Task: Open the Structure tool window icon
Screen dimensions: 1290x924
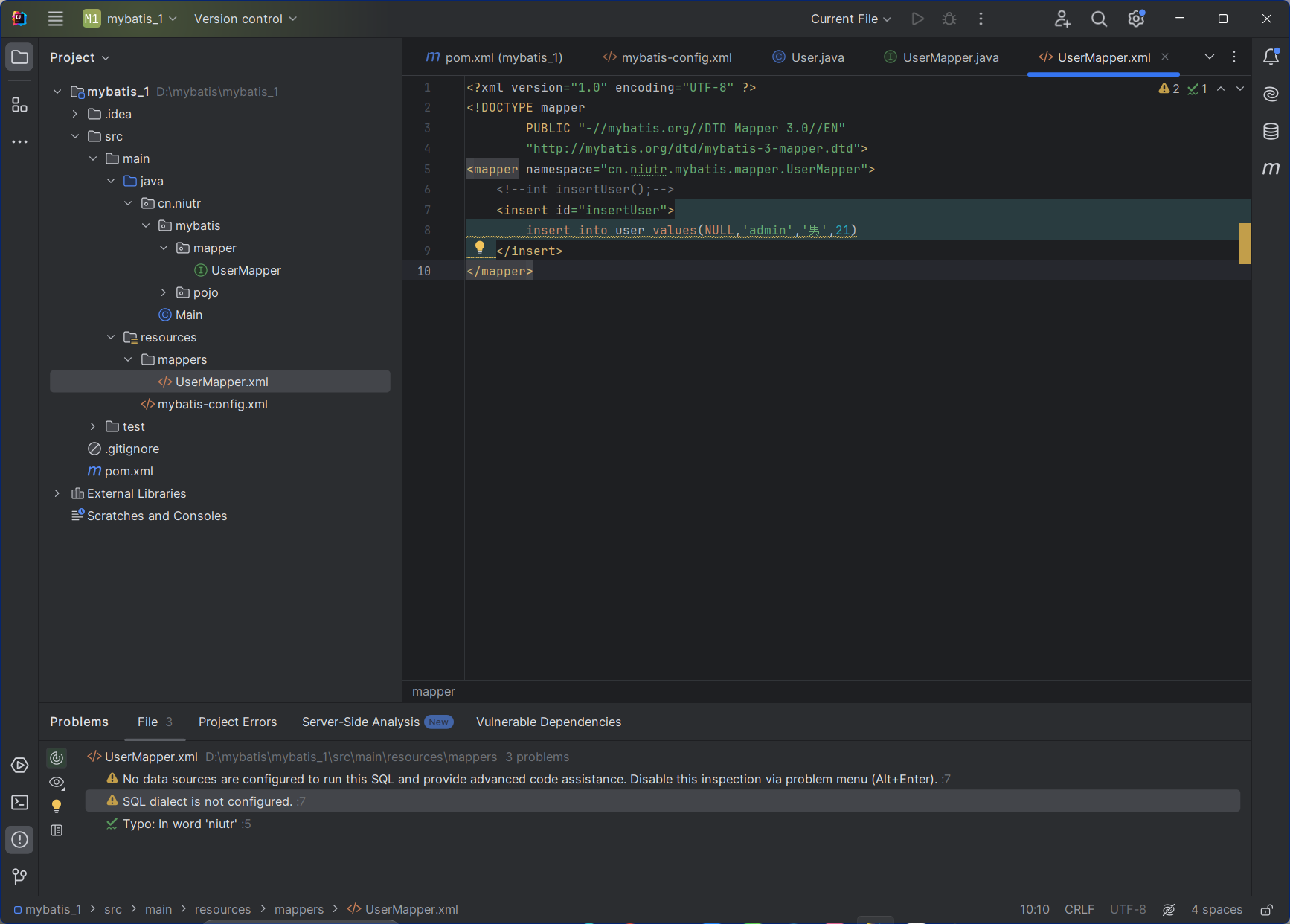Action: click(19, 105)
